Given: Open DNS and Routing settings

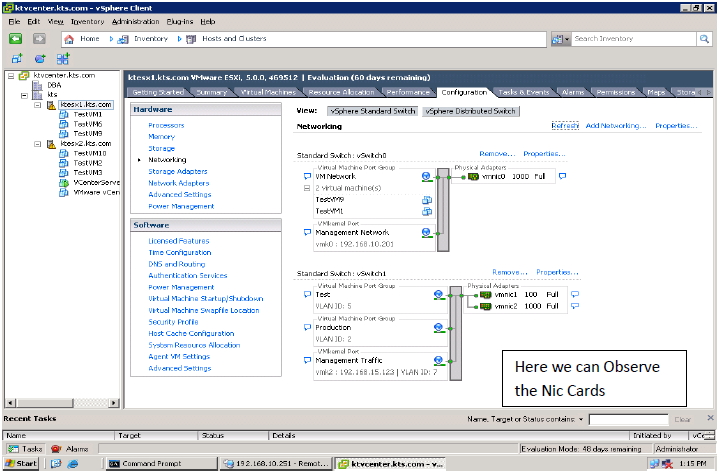Looking at the screenshot, I should coord(177,264).
